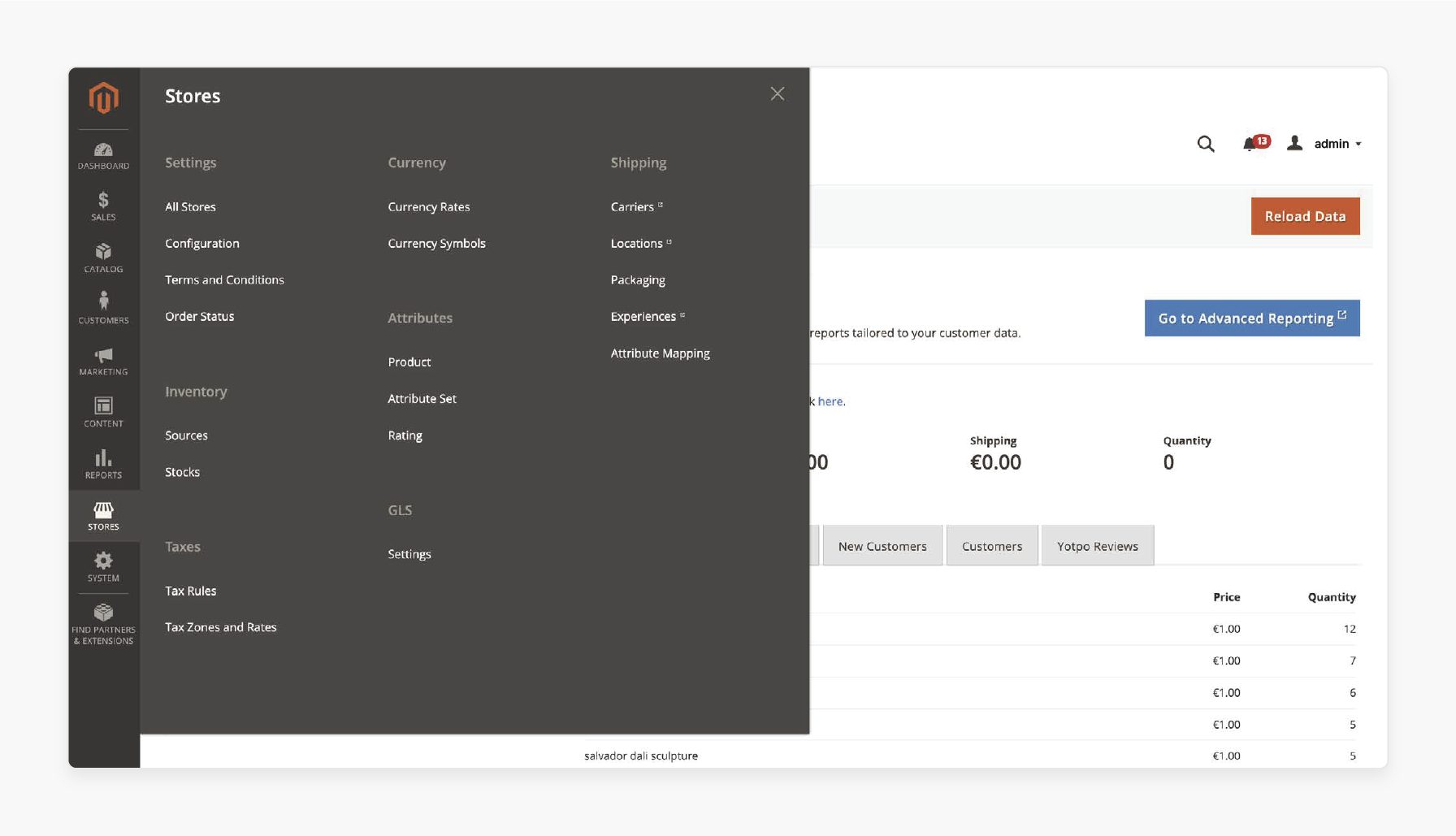Open GLS Settings
The height and width of the screenshot is (836, 1456).
(x=409, y=554)
